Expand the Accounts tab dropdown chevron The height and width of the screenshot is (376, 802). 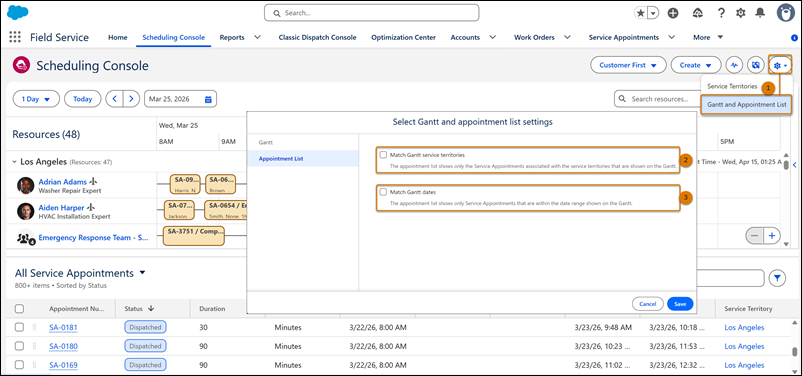pyautogui.click(x=493, y=37)
